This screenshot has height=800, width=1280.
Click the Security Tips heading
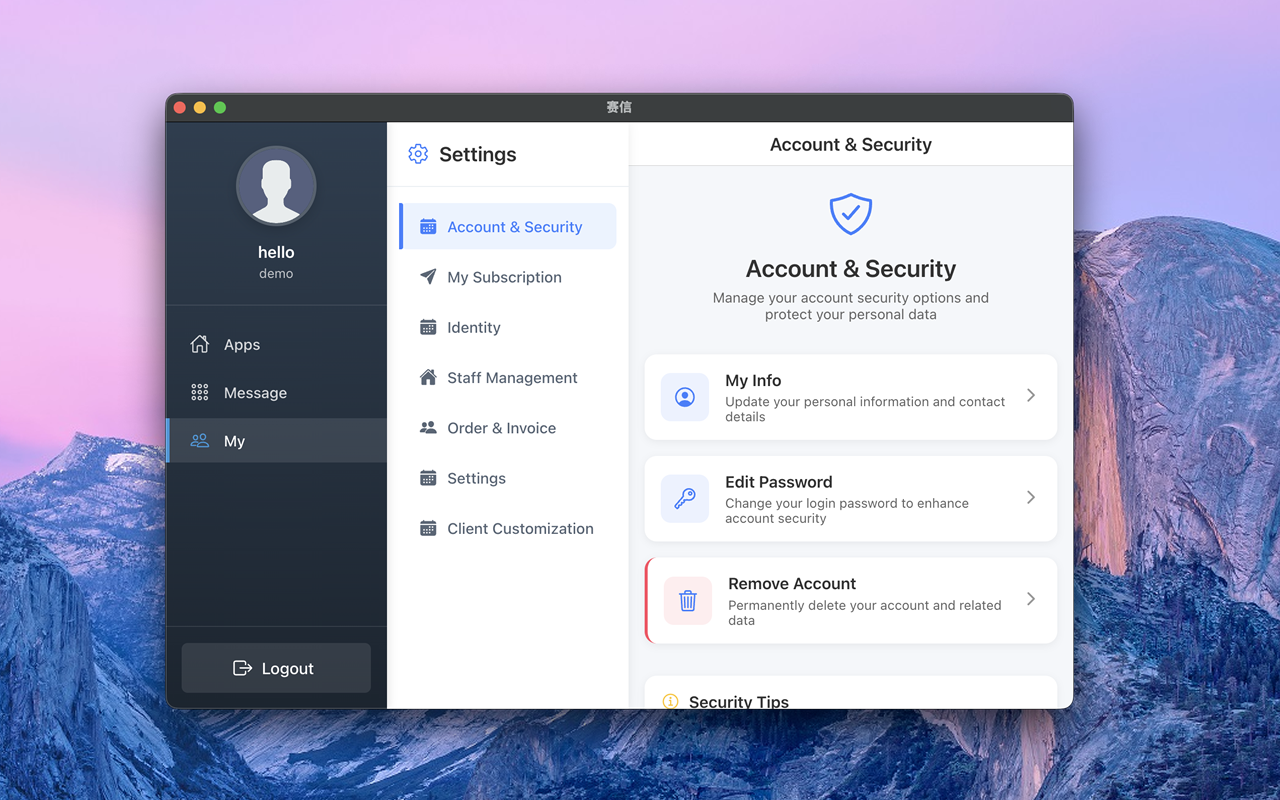739,702
